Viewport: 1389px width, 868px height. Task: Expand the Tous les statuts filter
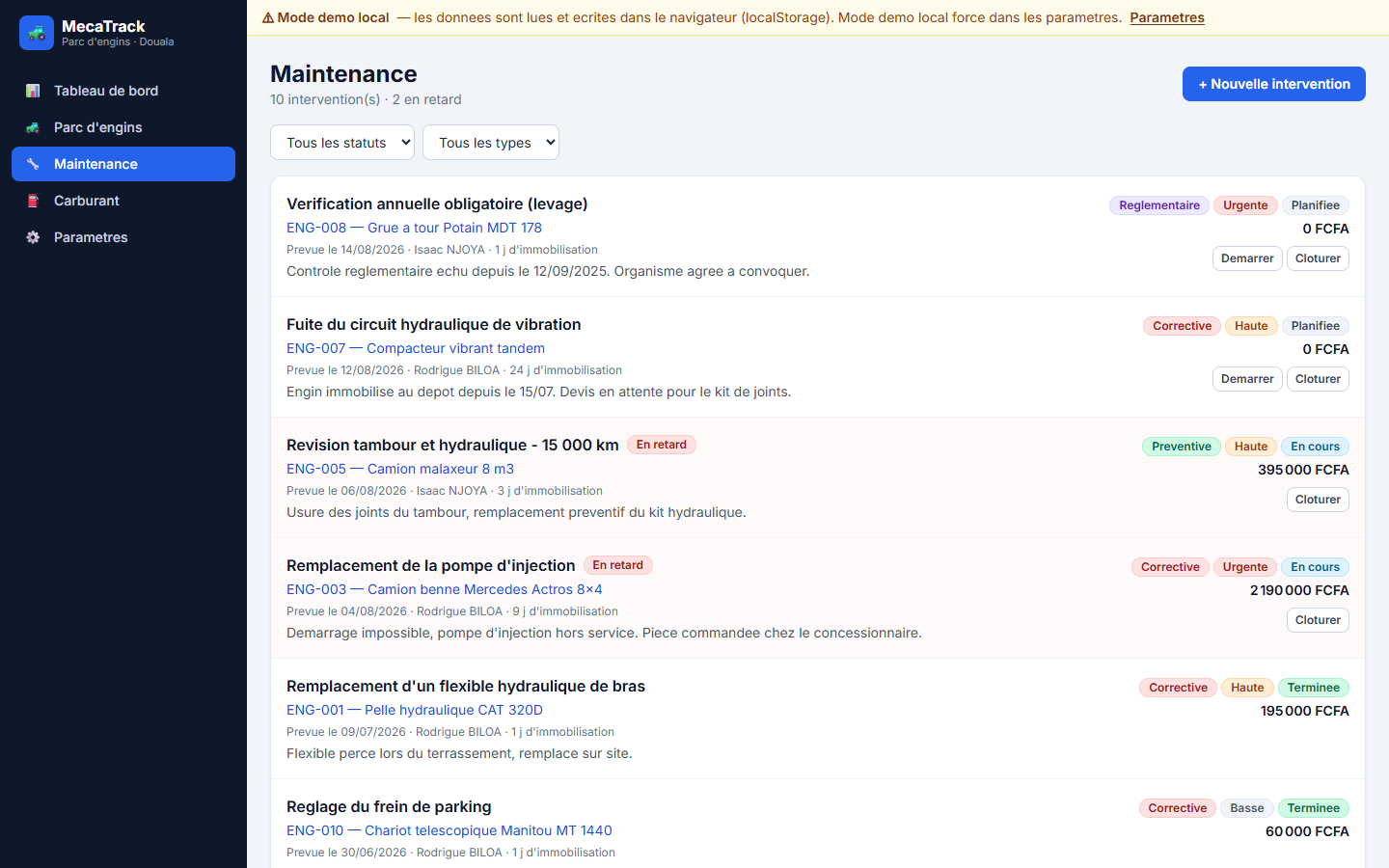point(342,143)
